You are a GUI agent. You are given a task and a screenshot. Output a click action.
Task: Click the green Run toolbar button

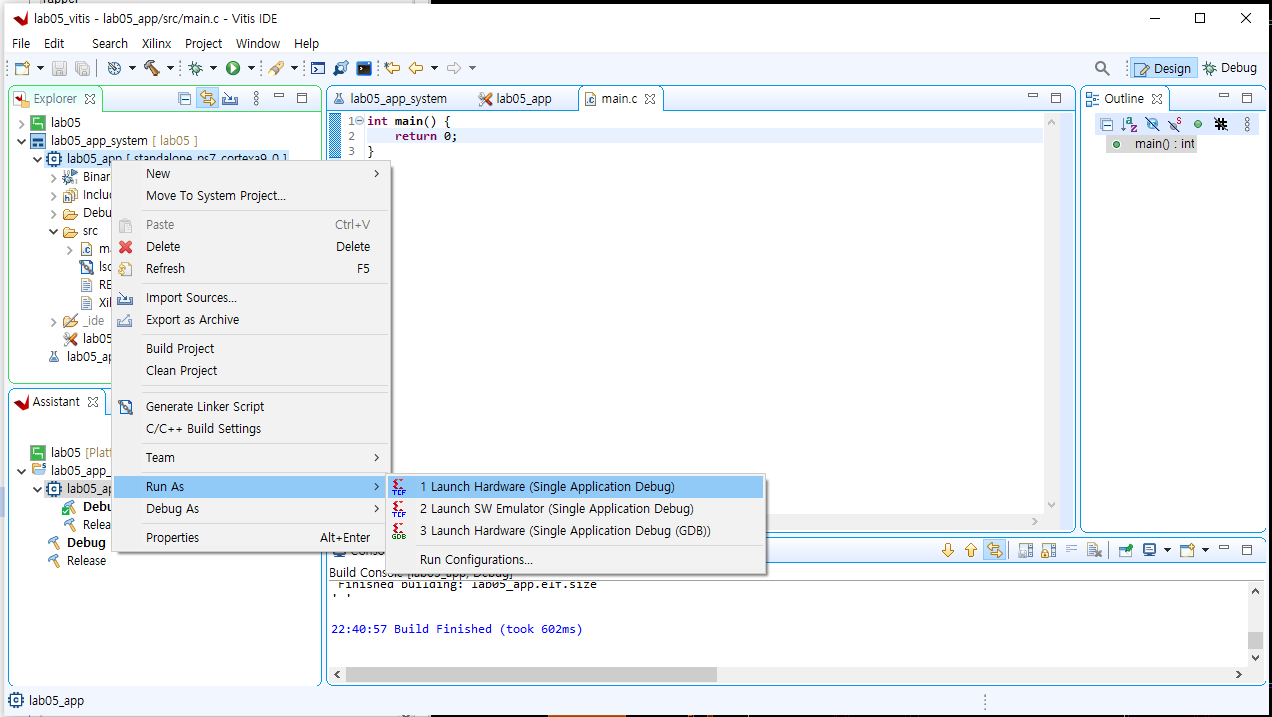click(233, 68)
